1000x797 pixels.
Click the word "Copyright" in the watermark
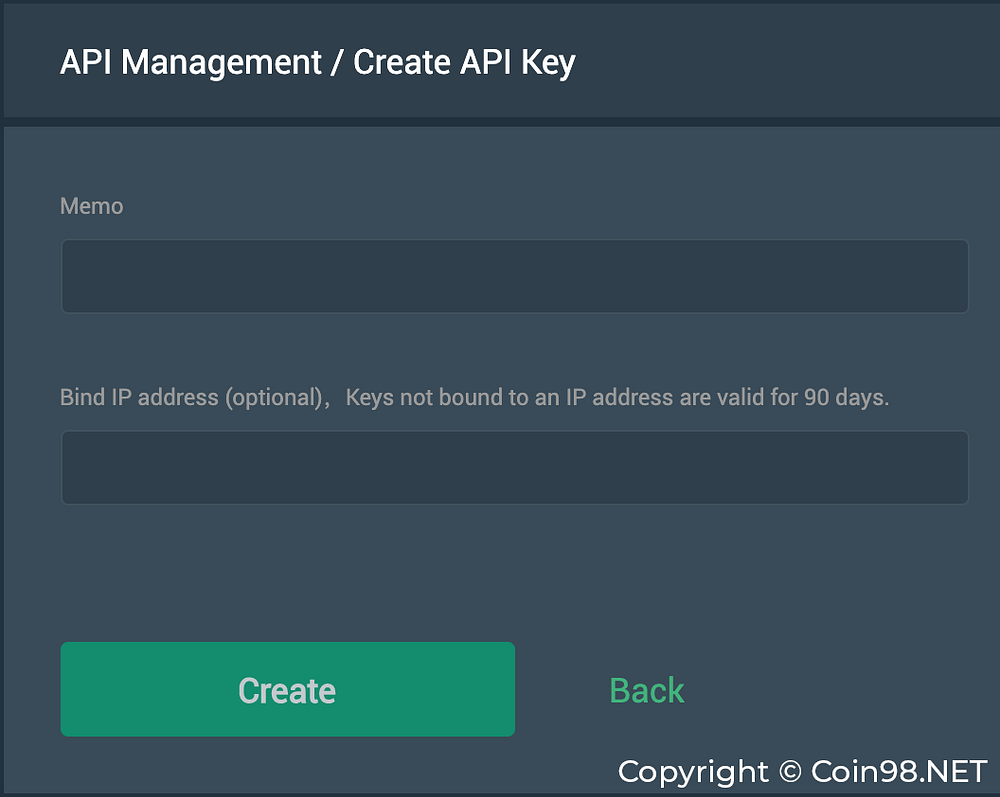(693, 771)
